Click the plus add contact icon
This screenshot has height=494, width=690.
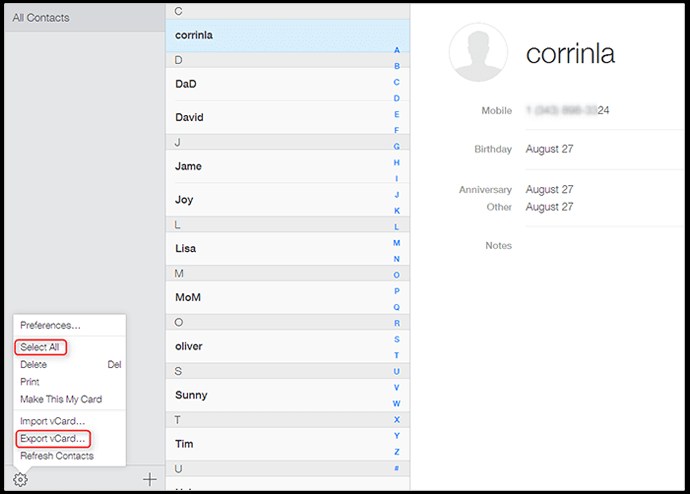(149, 479)
